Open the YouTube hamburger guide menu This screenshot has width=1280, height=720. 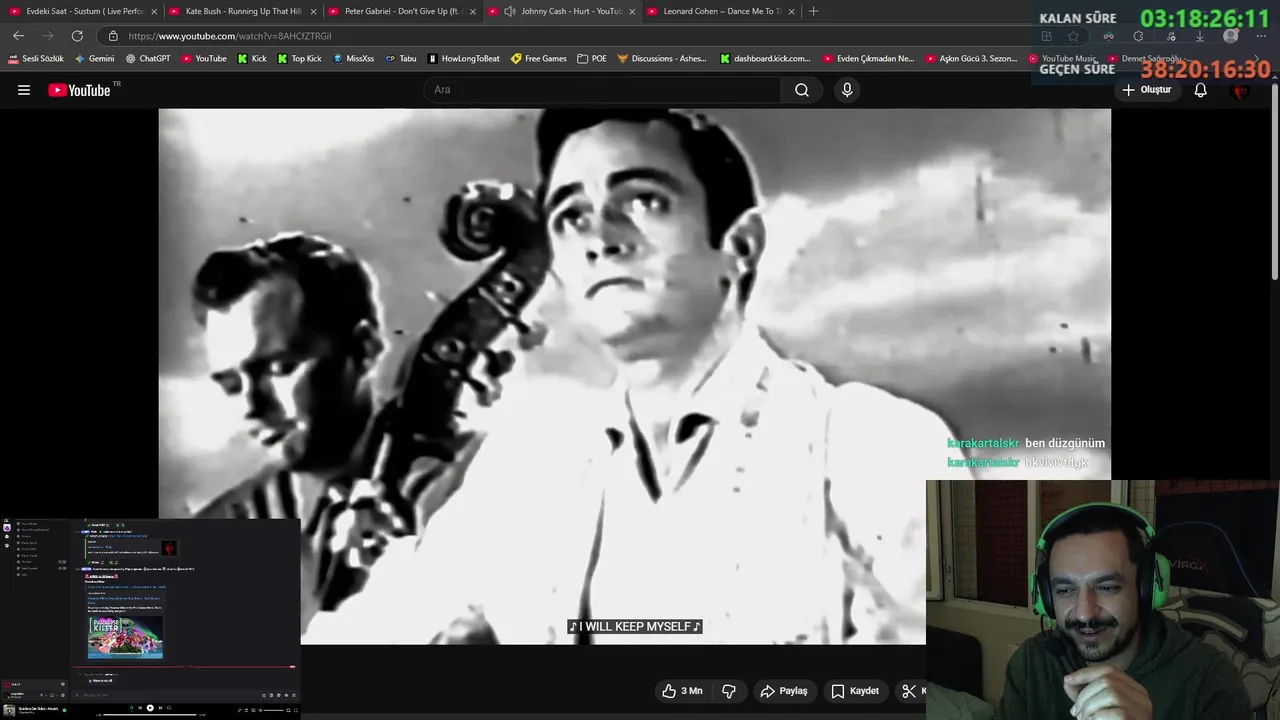click(x=24, y=90)
